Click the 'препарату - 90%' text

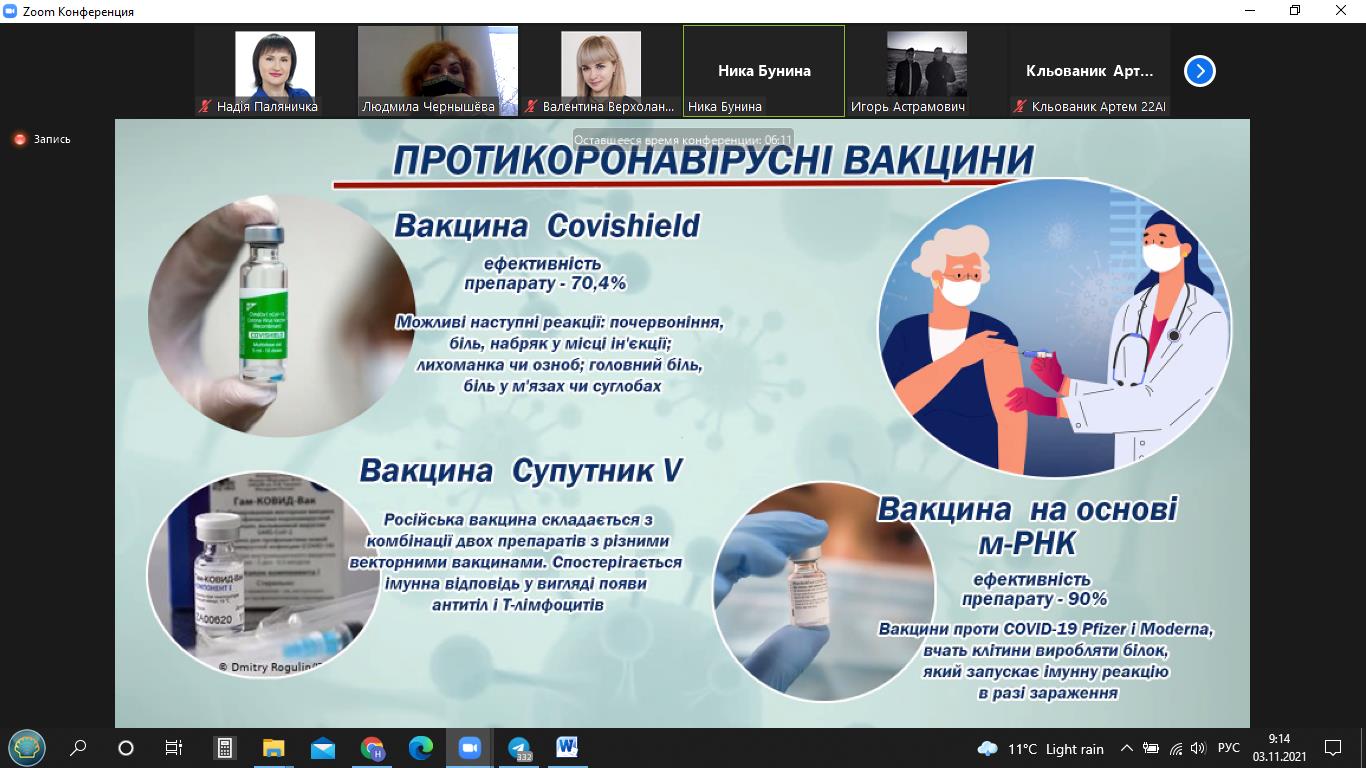(x=1034, y=599)
